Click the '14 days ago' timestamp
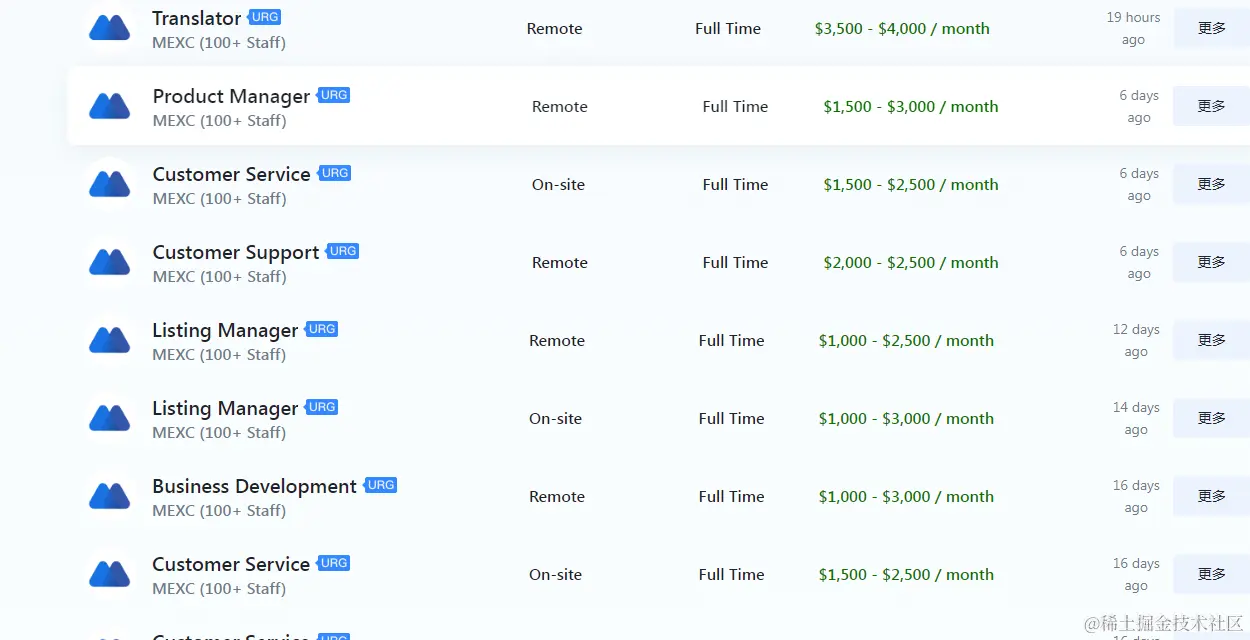Image resolution: width=1250 pixels, height=640 pixels. pyautogui.click(x=1136, y=419)
